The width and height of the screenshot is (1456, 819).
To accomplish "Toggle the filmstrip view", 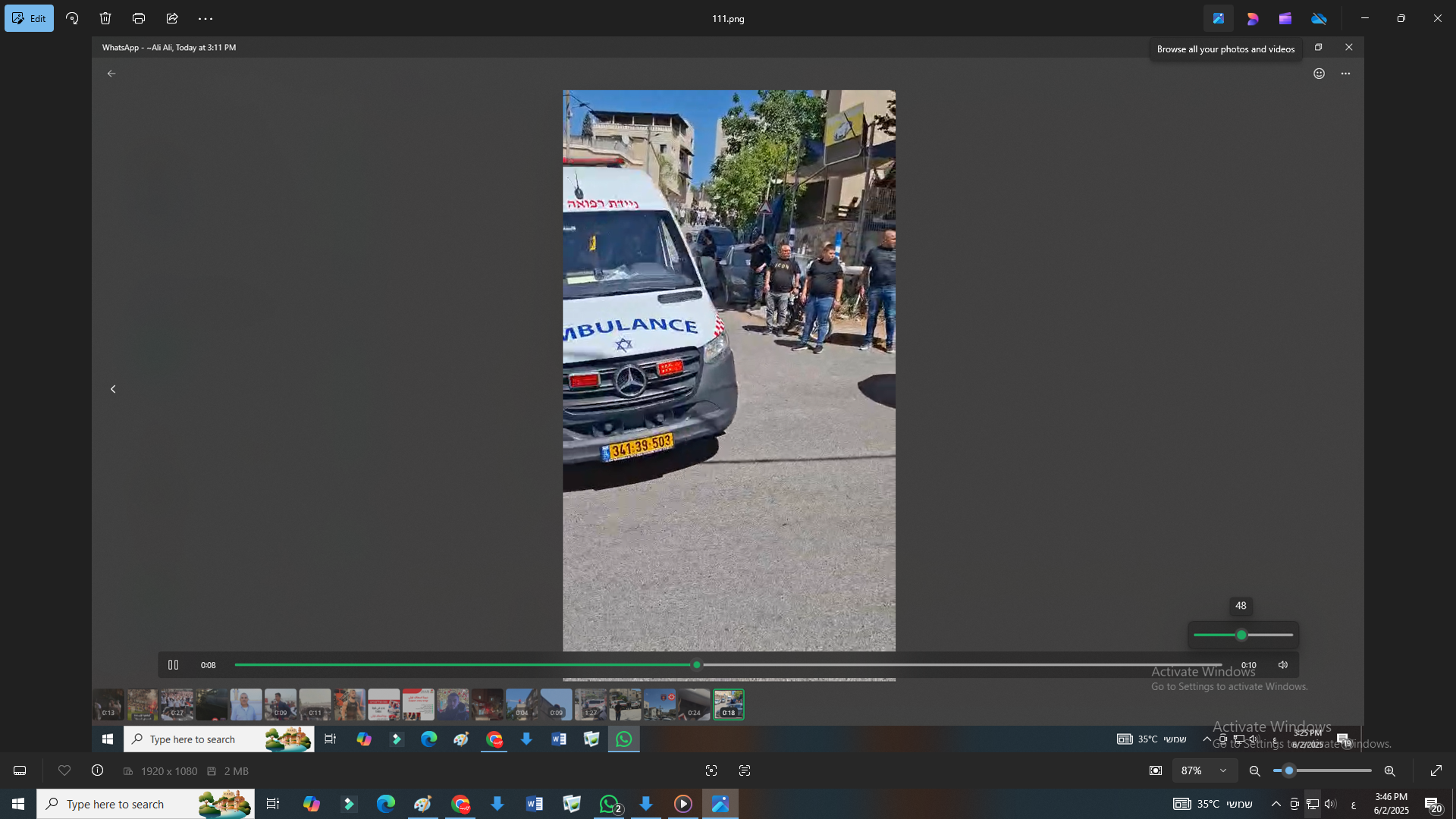I will click(20, 770).
